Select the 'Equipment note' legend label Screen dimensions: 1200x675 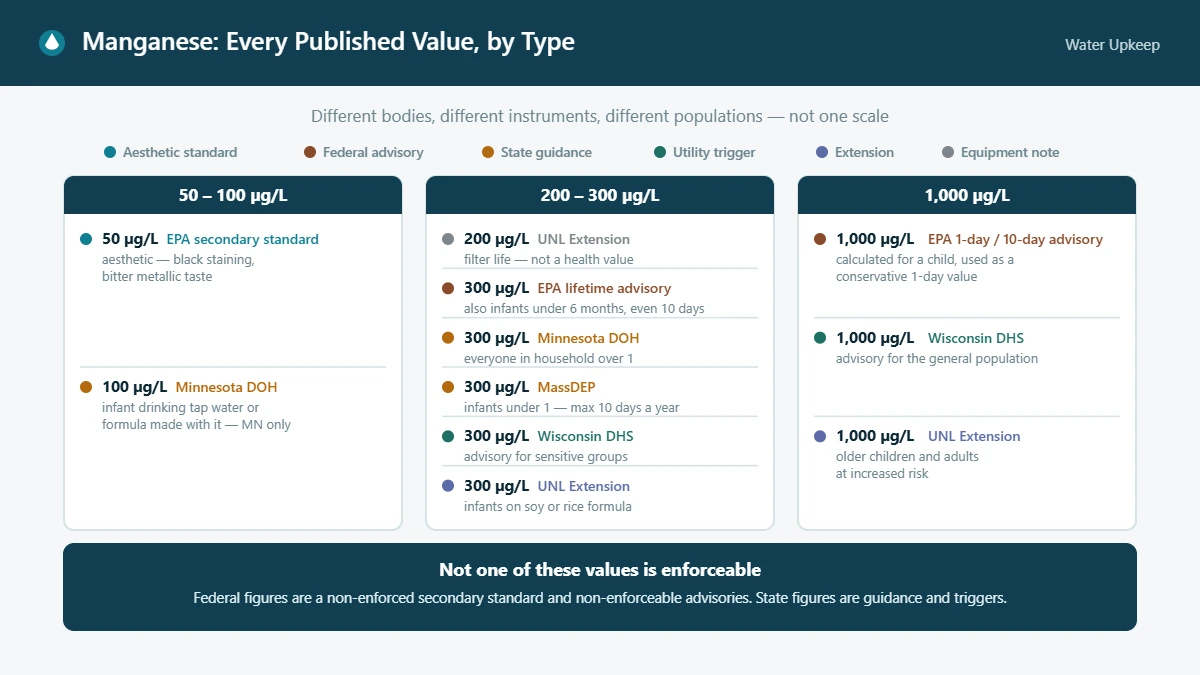click(x=1010, y=153)
